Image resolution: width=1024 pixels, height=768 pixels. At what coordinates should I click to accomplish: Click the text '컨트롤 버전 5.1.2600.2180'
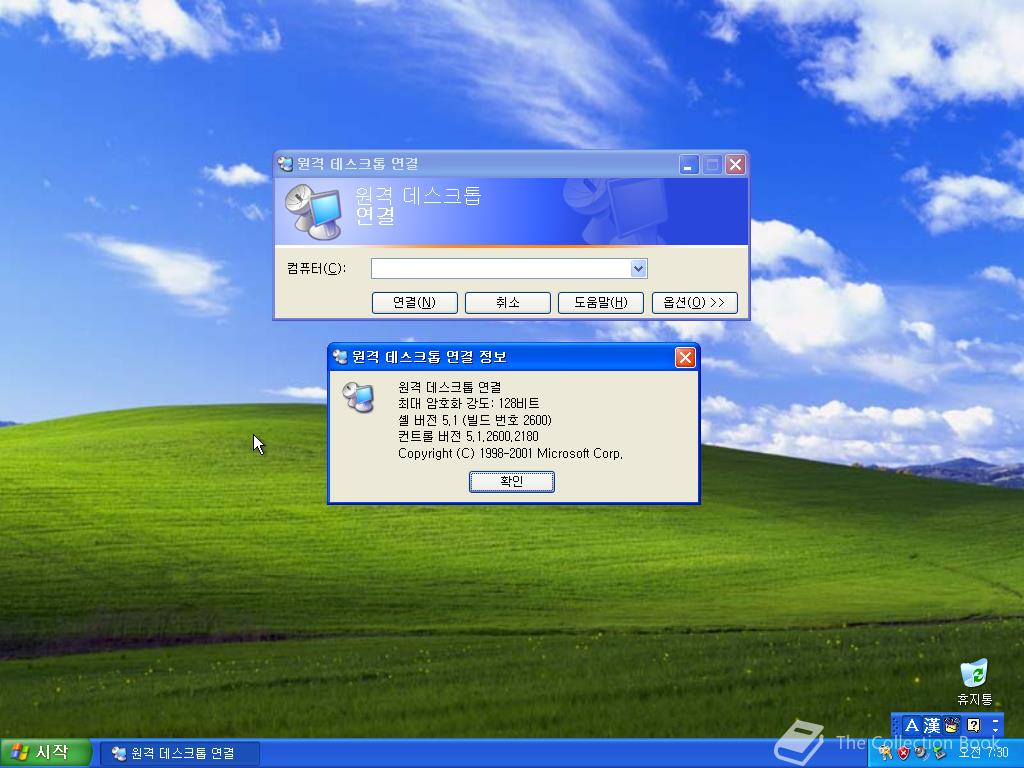tap(468, 436)
